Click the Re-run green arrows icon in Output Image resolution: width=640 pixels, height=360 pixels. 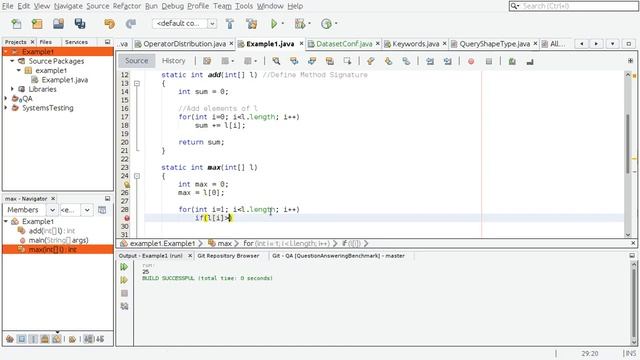coord(124,267)
